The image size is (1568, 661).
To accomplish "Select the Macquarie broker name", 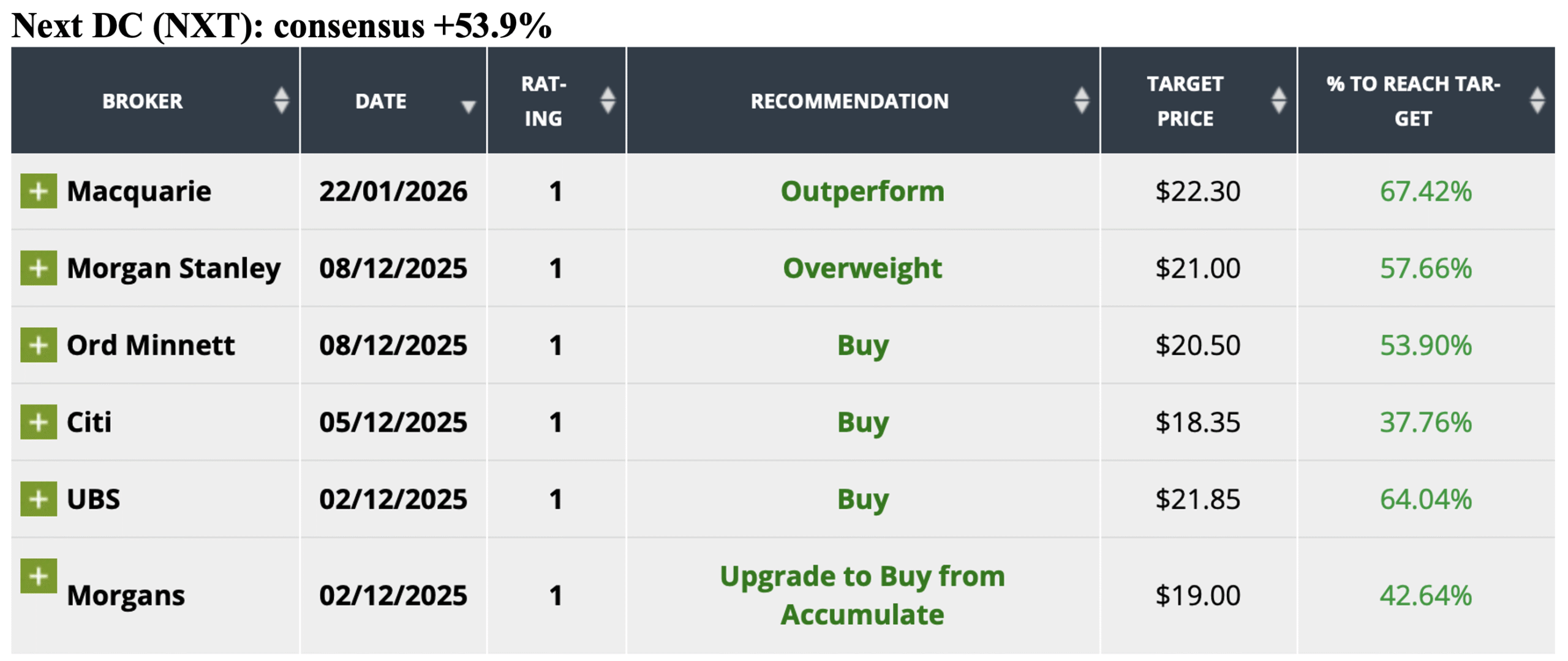I will [139, 191].
